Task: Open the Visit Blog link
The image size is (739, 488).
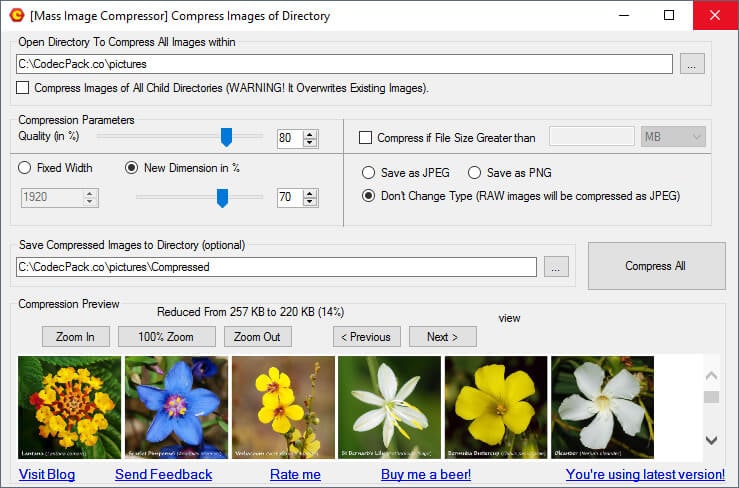Action: 46,474
